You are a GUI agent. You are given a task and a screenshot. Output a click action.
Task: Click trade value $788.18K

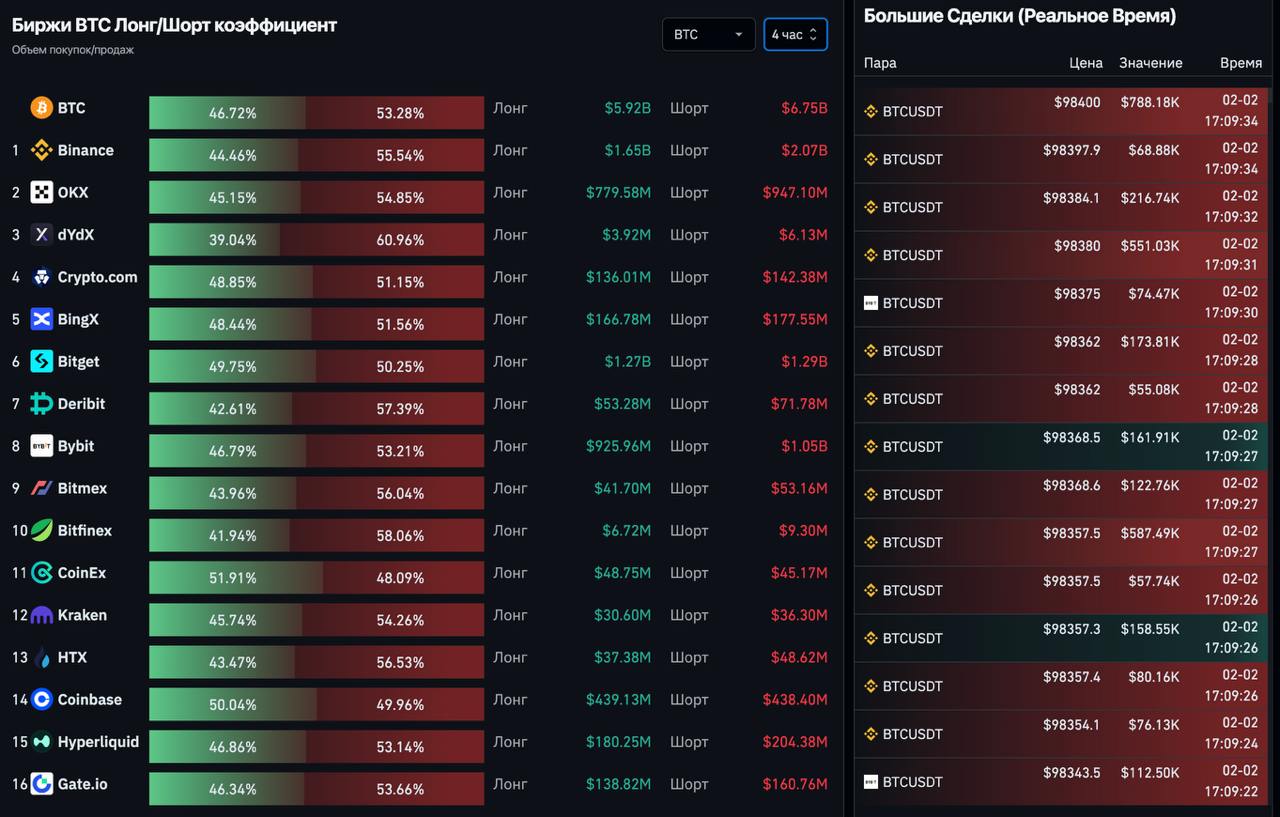click(x=1150, y=102)
